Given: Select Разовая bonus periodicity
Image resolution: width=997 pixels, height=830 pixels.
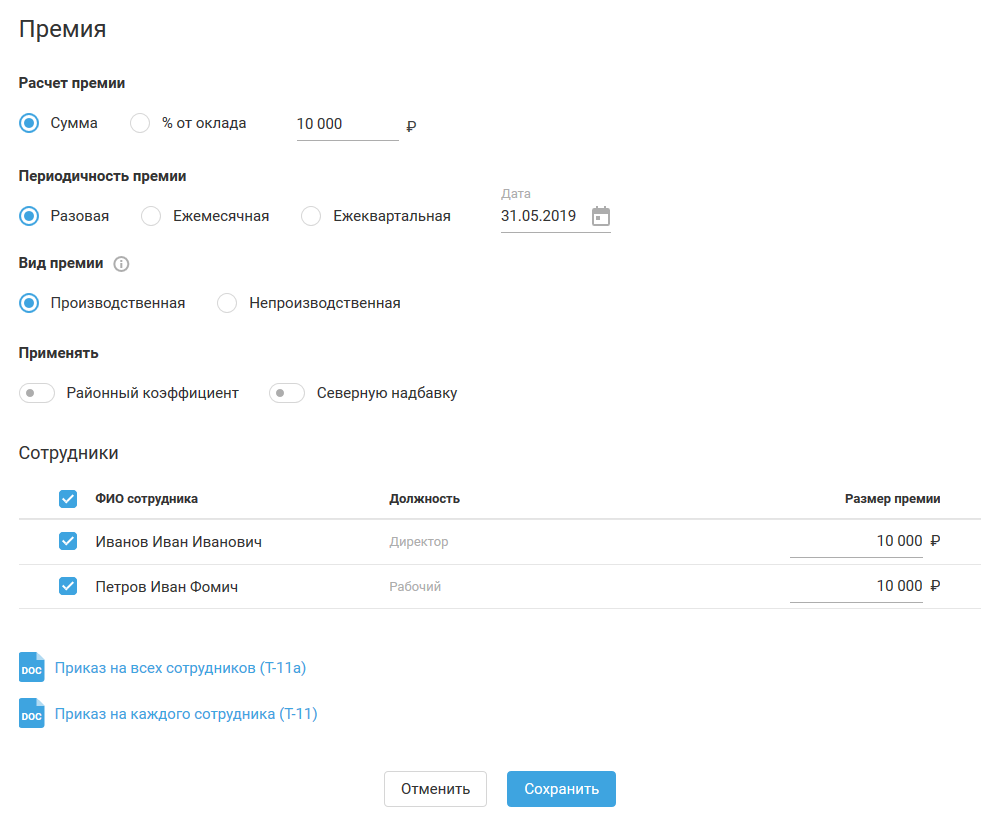Looking at the screenshot, I should 29,216.
